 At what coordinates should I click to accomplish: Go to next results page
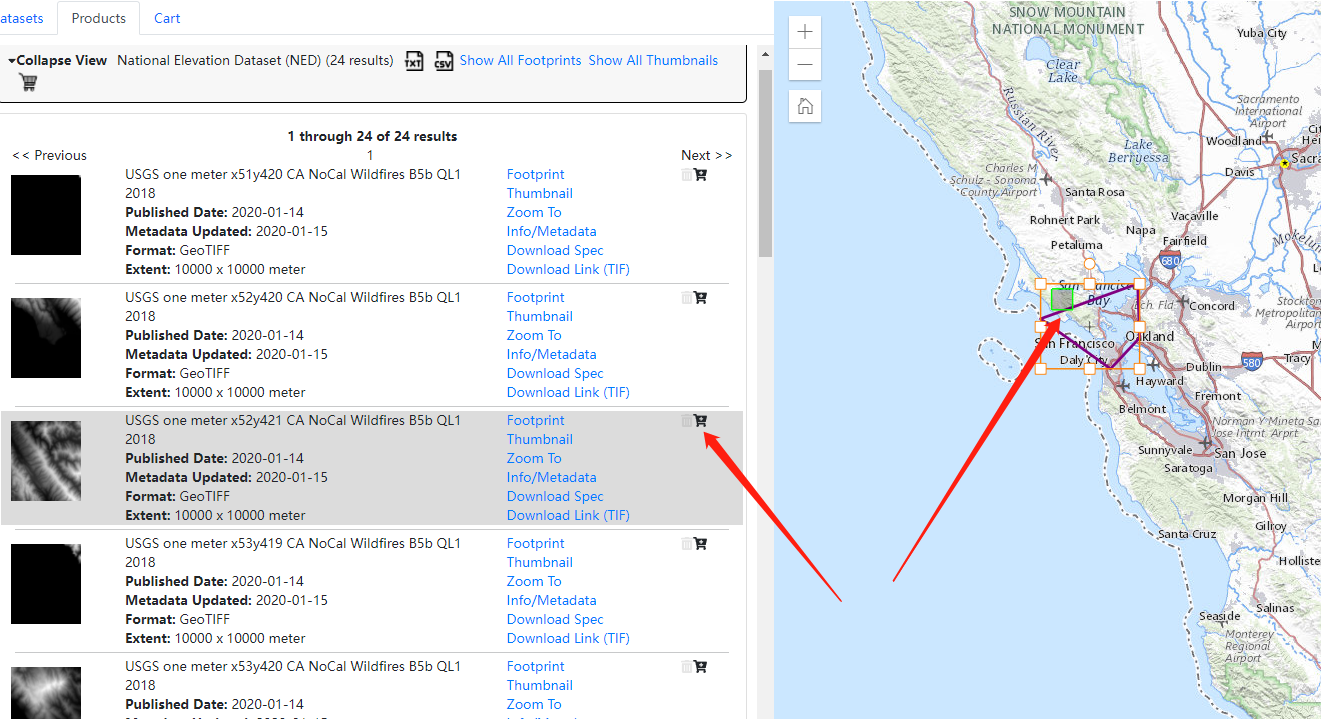click(x=706, y=155)
